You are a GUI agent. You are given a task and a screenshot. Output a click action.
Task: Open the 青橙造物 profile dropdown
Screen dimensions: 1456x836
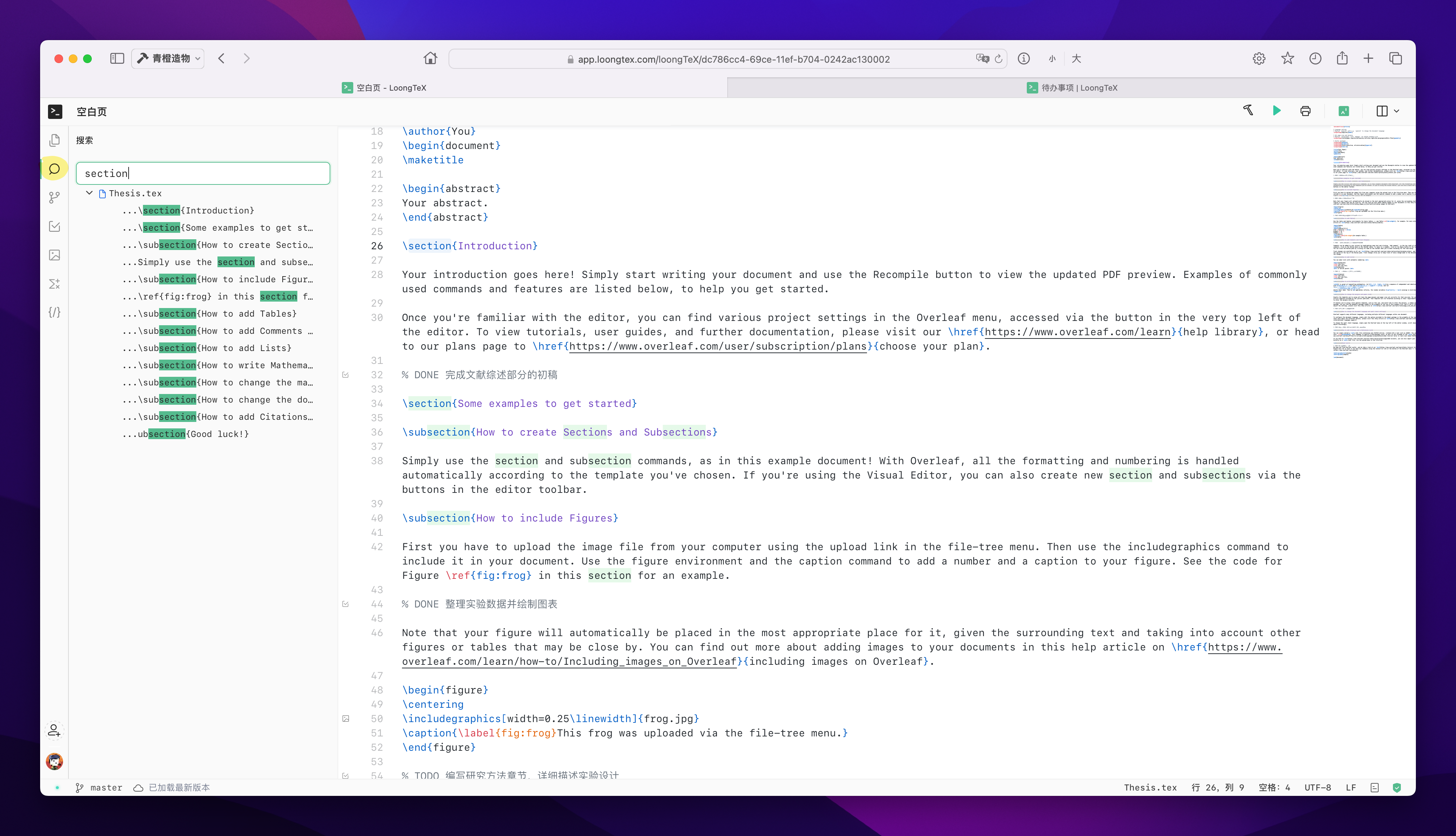click(x=169, y=59)
